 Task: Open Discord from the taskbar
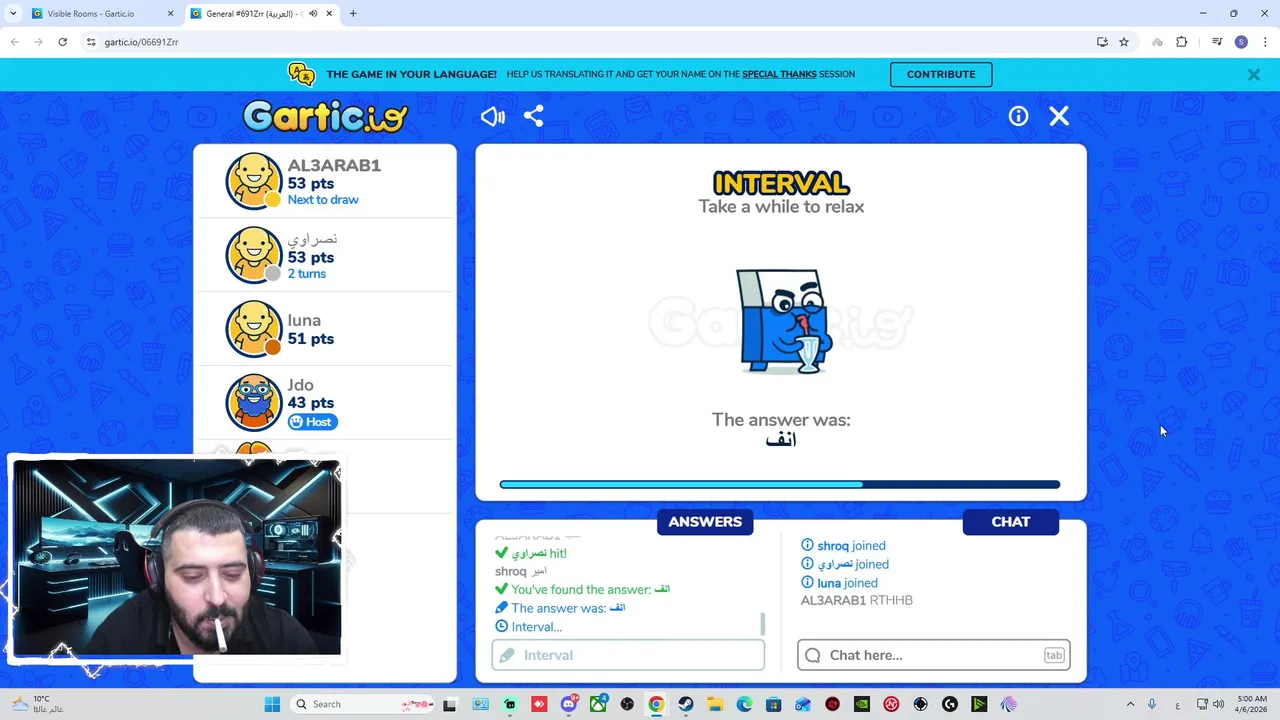pos(569,704)
